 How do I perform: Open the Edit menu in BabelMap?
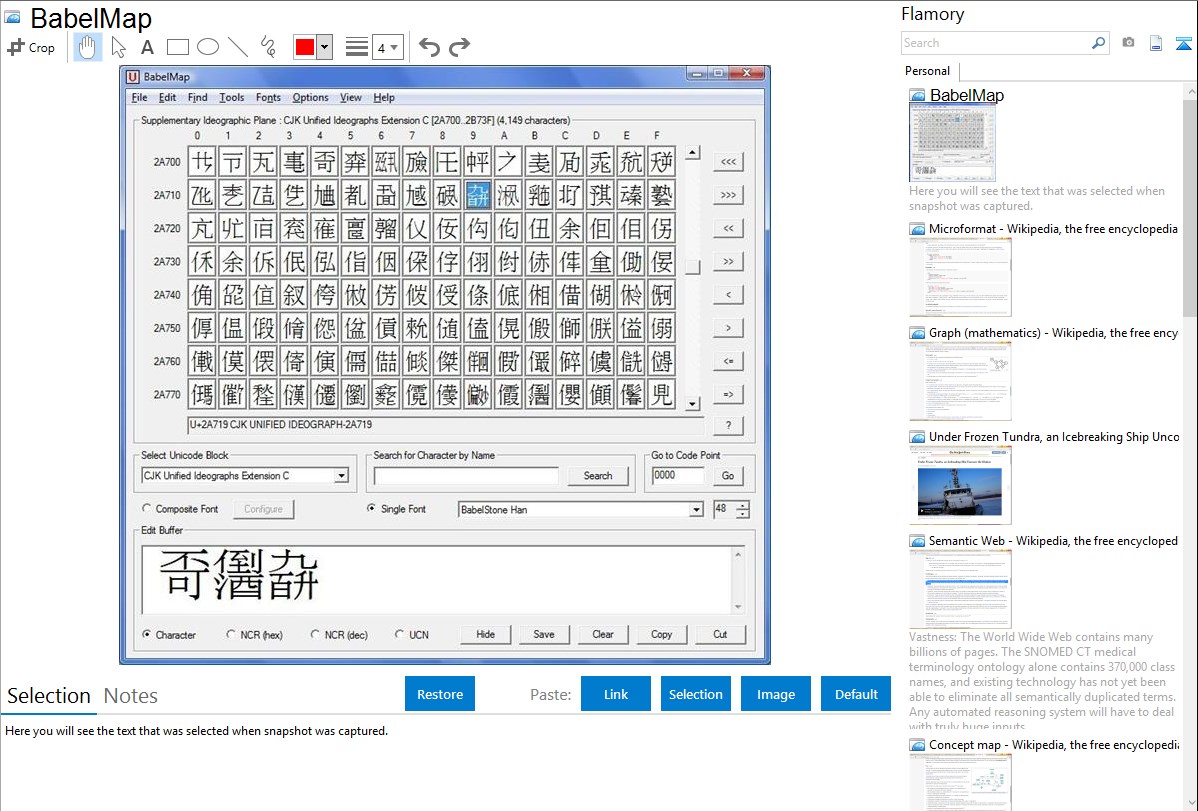tap(167, 98)
